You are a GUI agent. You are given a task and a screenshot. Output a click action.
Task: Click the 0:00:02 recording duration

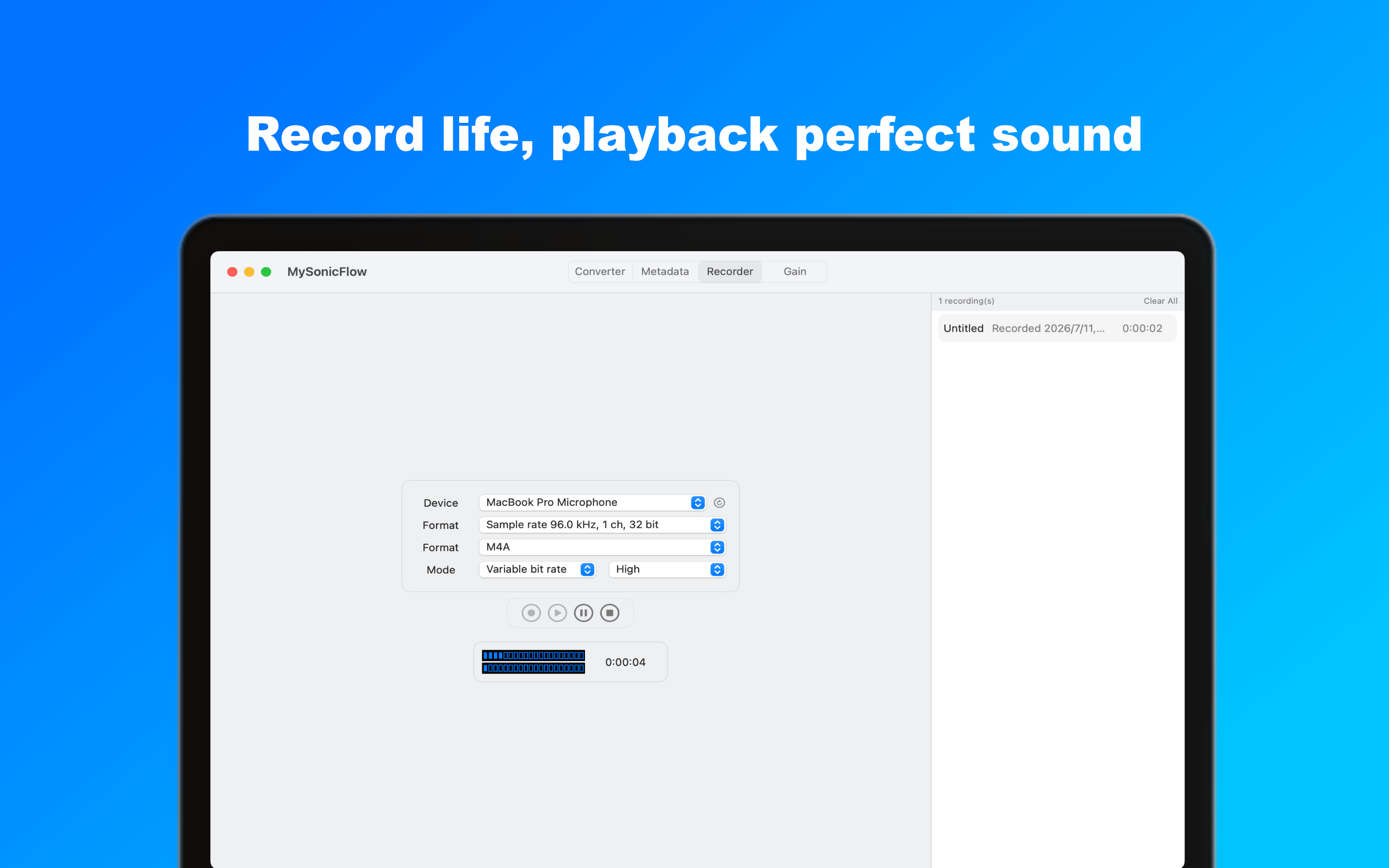pyautogui.click(x=1142, y=328)
